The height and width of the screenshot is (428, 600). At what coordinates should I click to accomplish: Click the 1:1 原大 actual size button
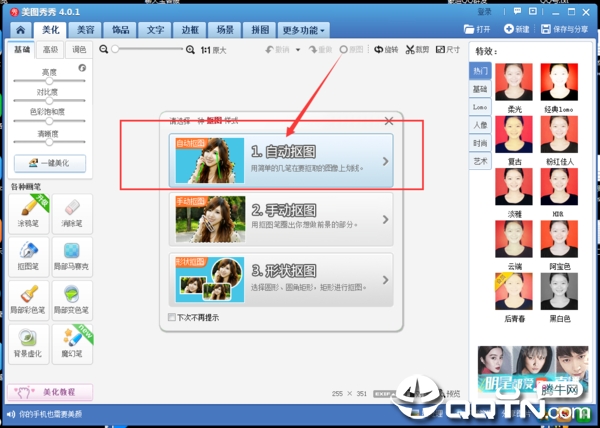214,50
